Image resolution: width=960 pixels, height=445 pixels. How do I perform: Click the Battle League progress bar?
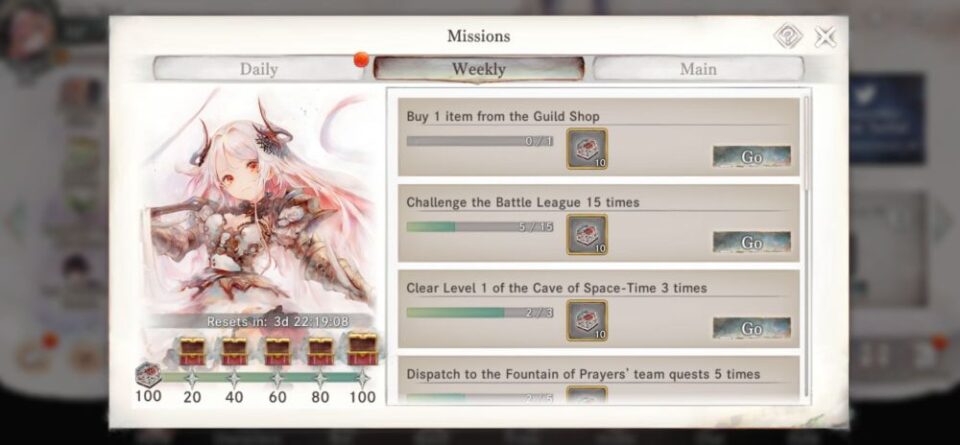click(x=480, y=227)
